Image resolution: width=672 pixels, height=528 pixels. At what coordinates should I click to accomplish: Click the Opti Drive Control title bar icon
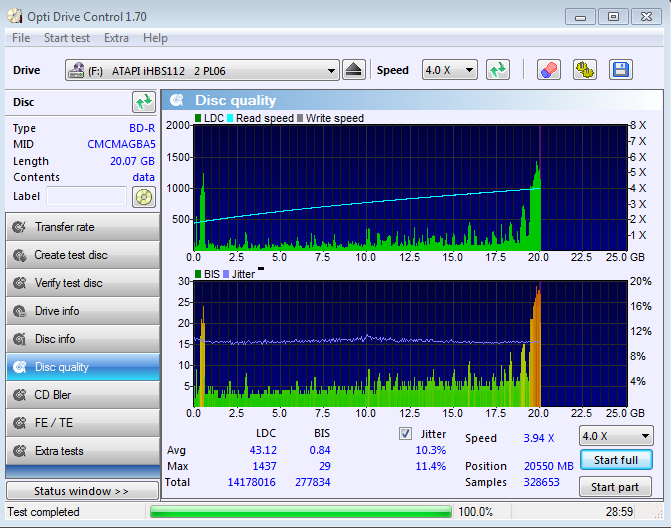click(x=15, y=16)
